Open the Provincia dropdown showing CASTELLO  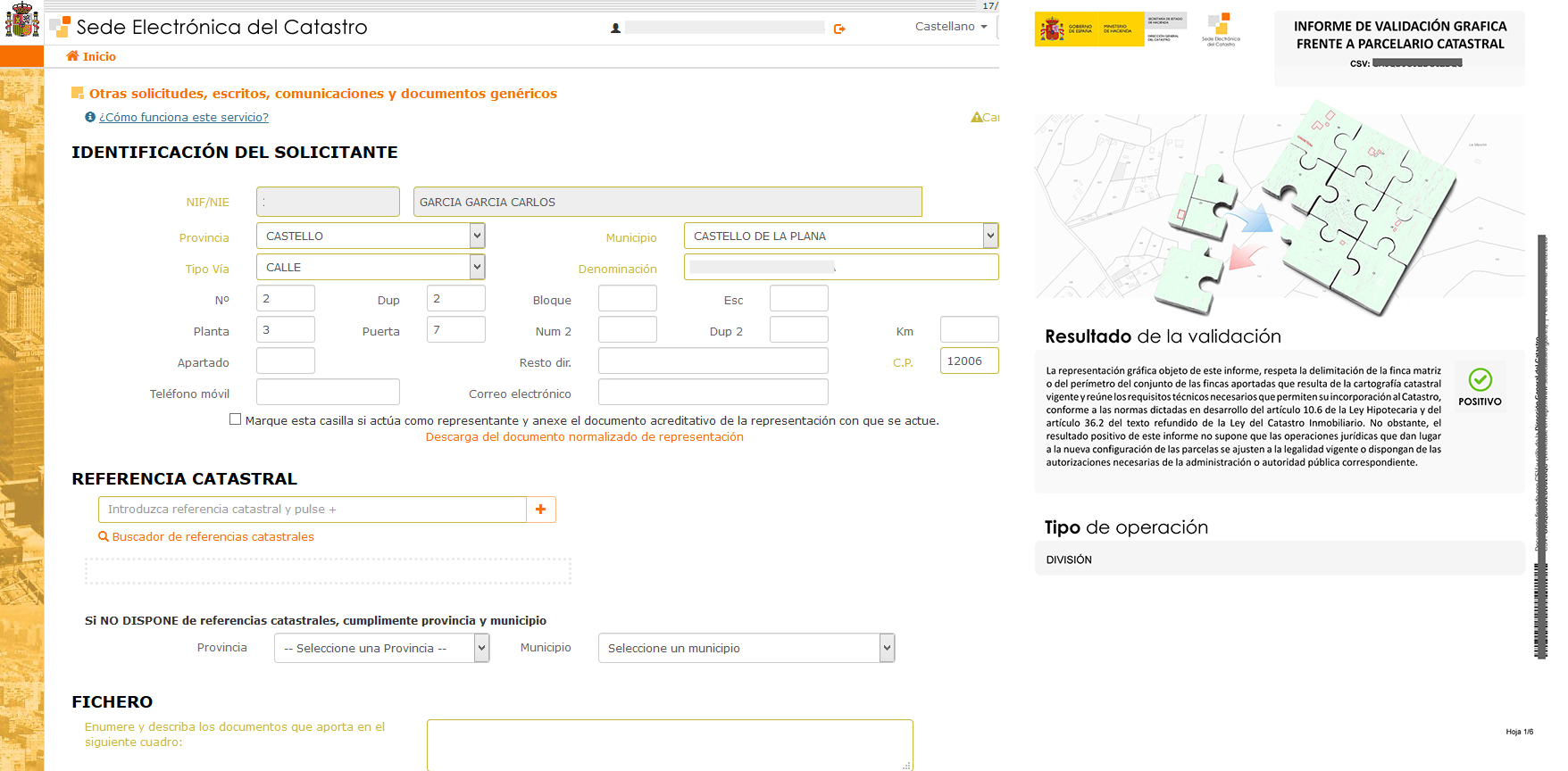pyautogui.click(x=477, y=236)
